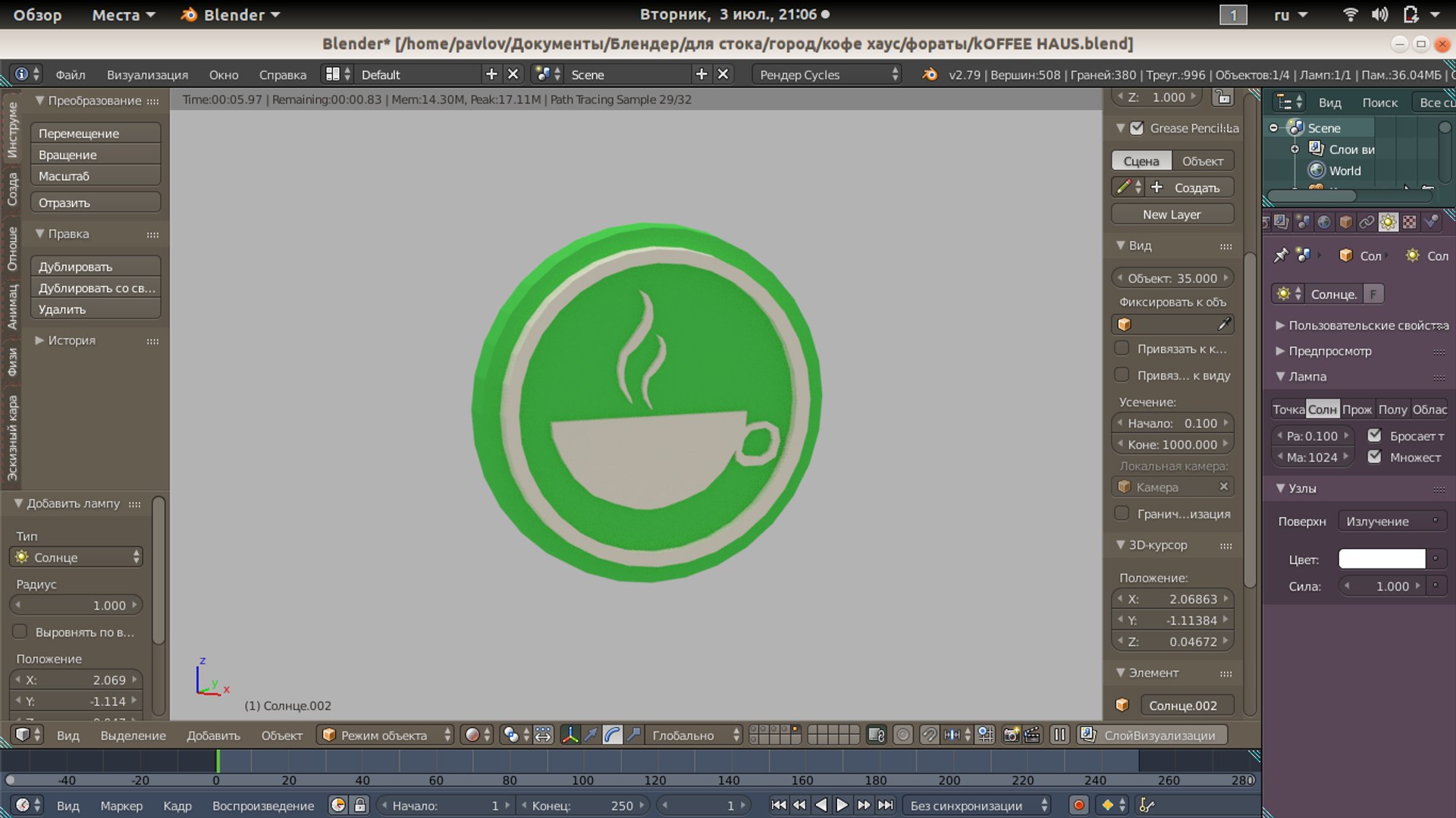This screenshot has width=1456, height=818.
Task: Jump to the last frame
Action: tap(885, 805)
